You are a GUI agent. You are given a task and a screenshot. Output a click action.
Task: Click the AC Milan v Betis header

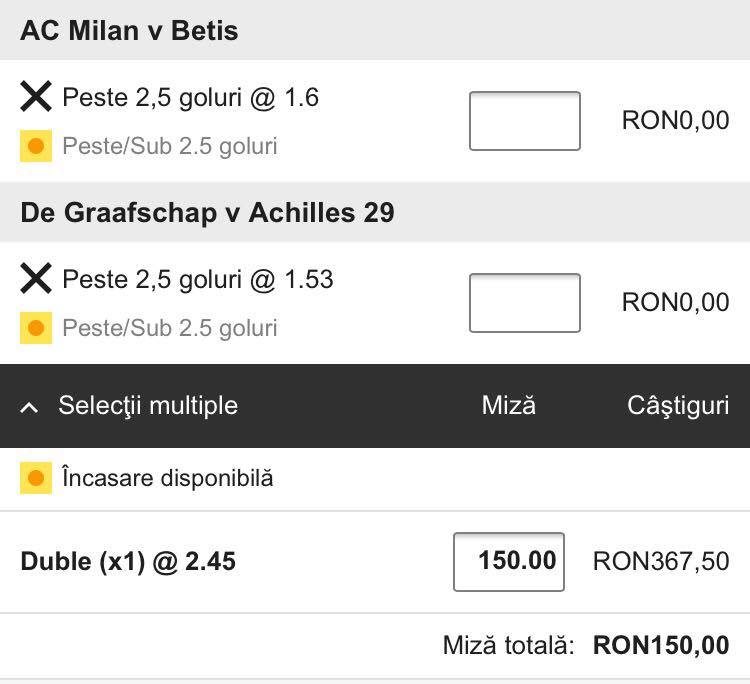pyautogui.click(x=129, y=31)
